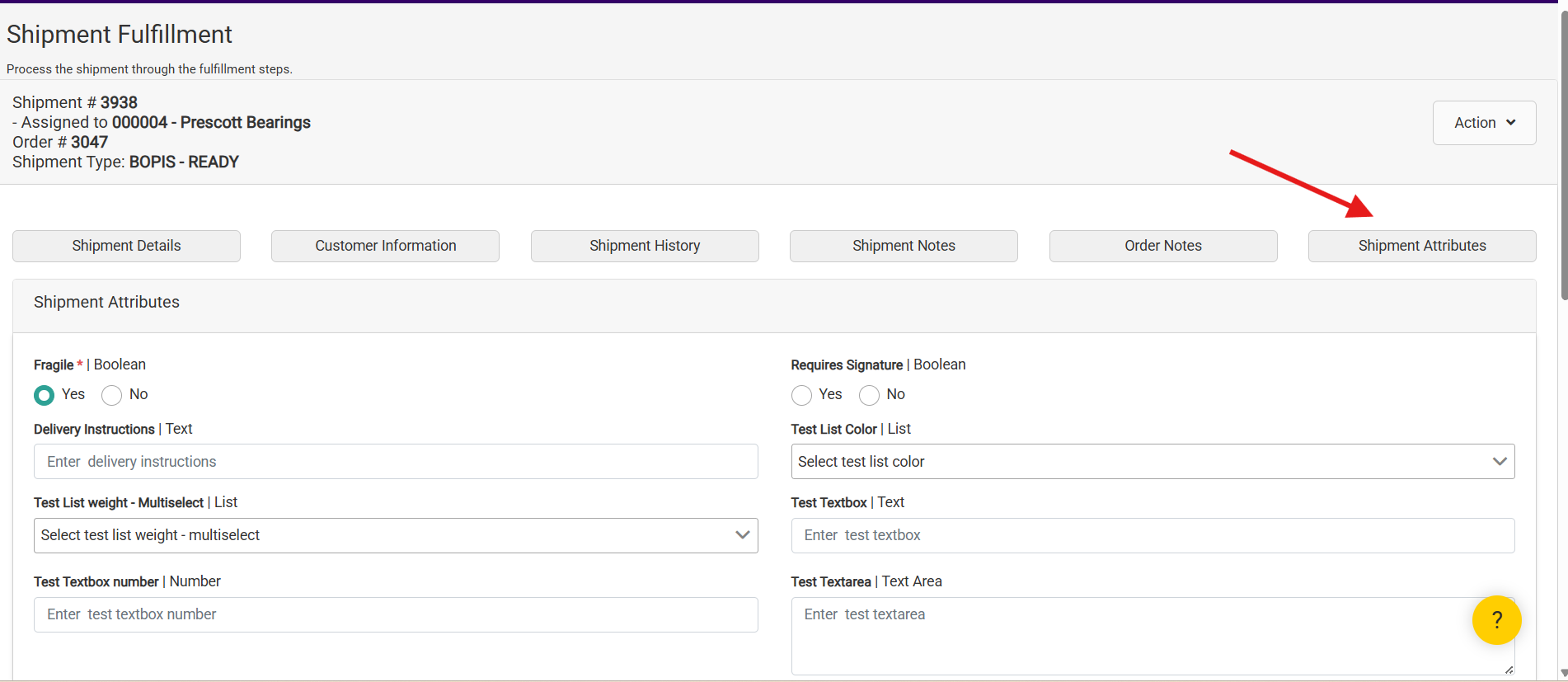Switch to Shipment Details tab

126,246
